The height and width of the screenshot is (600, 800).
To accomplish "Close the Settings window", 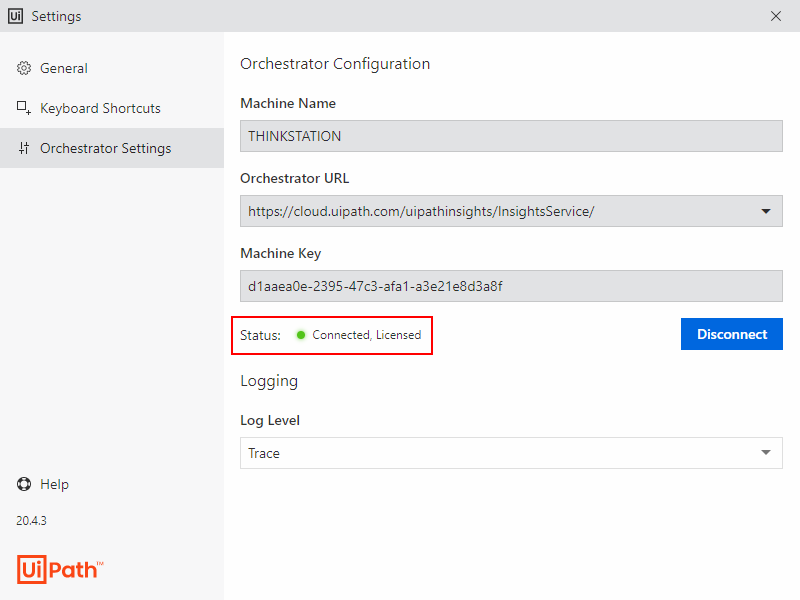I will coord(776,16).
